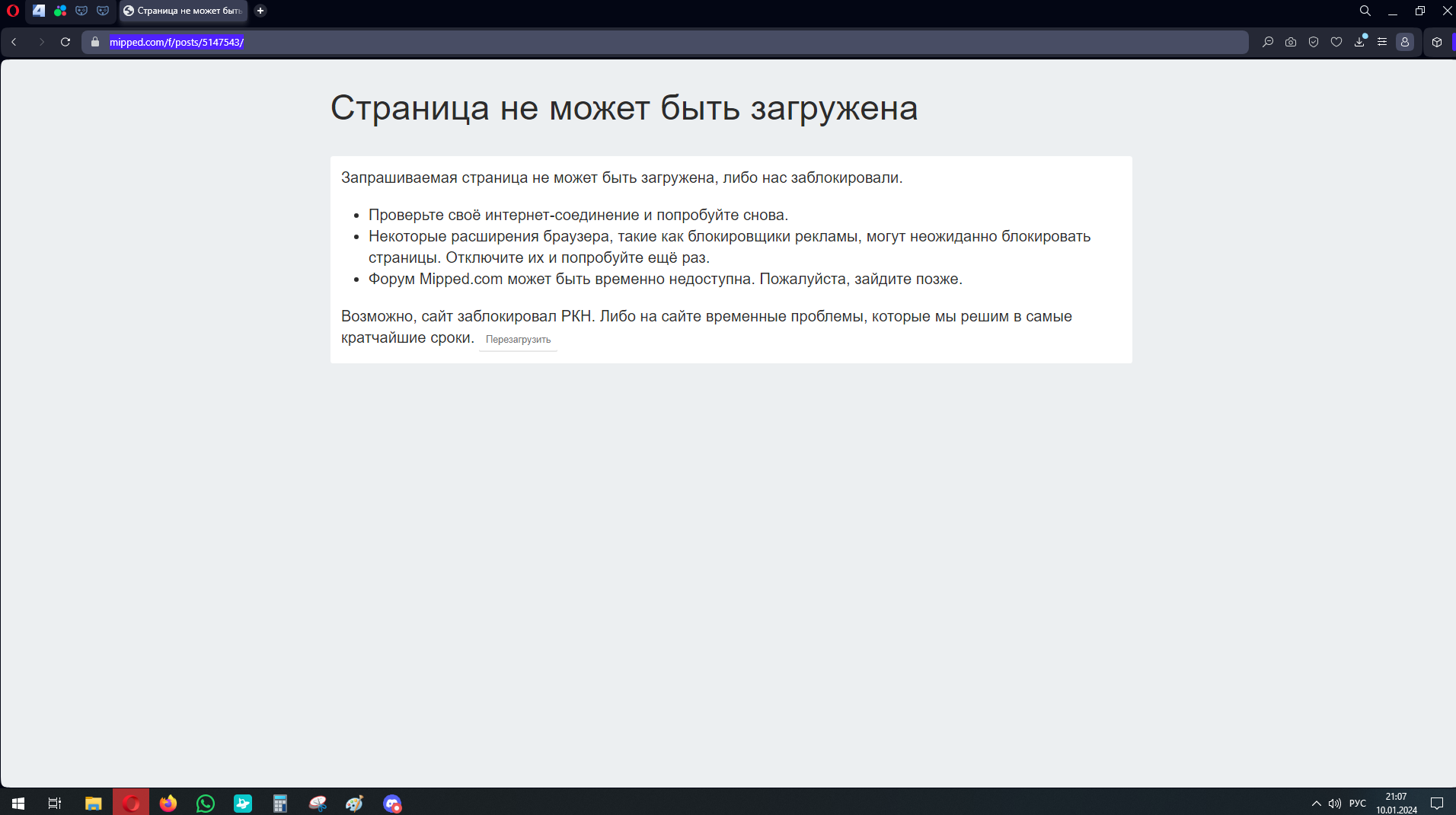Open the teal PlayStation app in the taskbar
The image size is (1456, 815).
click(x=243, y=803)
